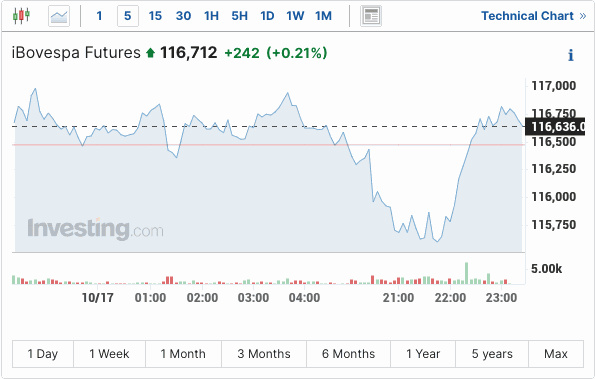Viewport: 595px width, 379px height.
Task: Select the 1 minute interval
Action: (x=99, y=16)
